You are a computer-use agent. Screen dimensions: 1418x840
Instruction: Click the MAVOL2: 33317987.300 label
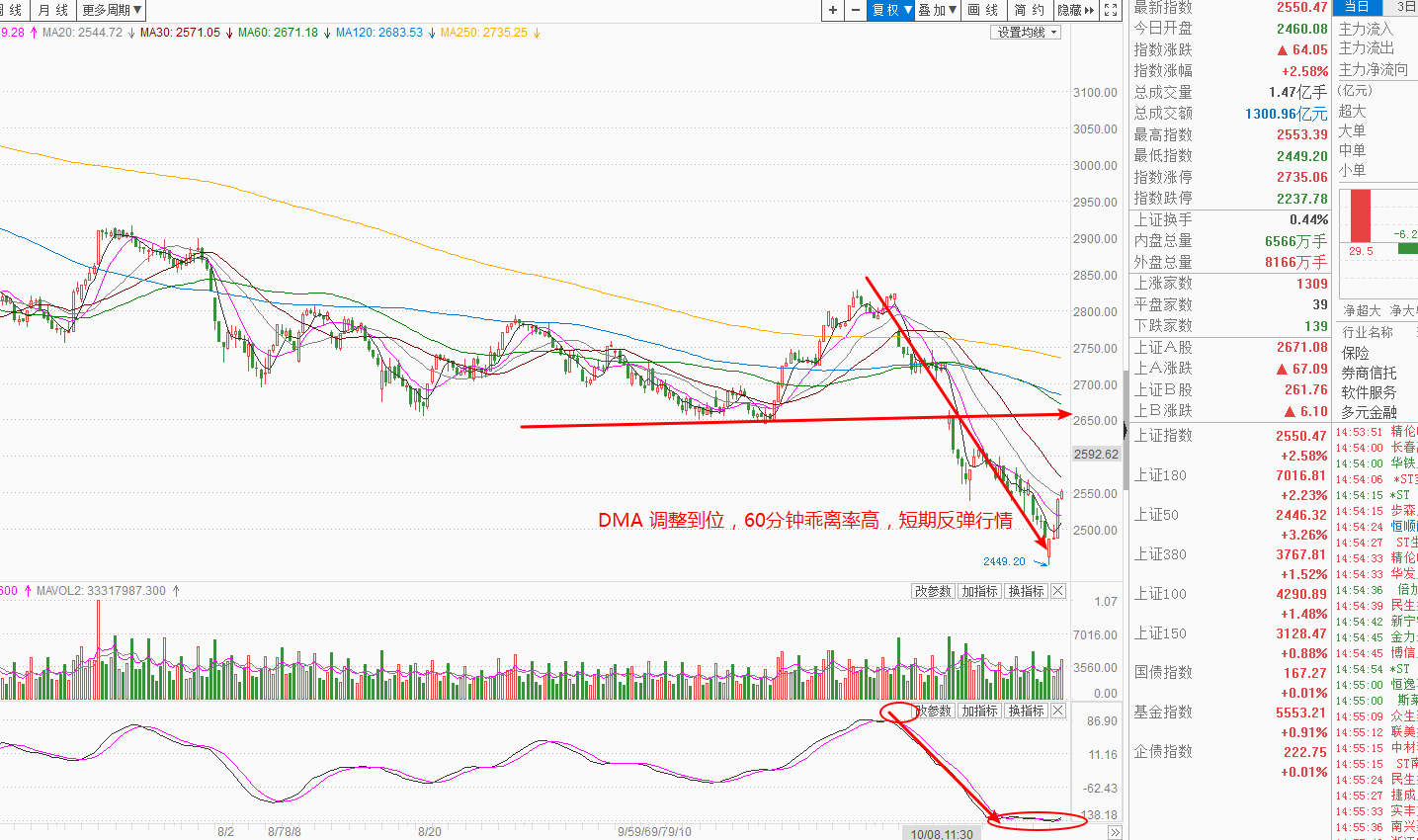coord(101,591)
